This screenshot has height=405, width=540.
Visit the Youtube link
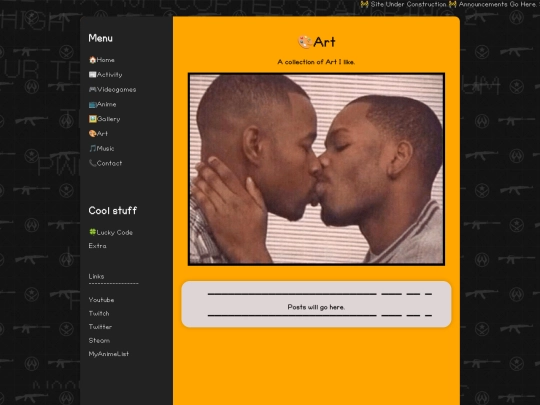[x=101, y=300]
